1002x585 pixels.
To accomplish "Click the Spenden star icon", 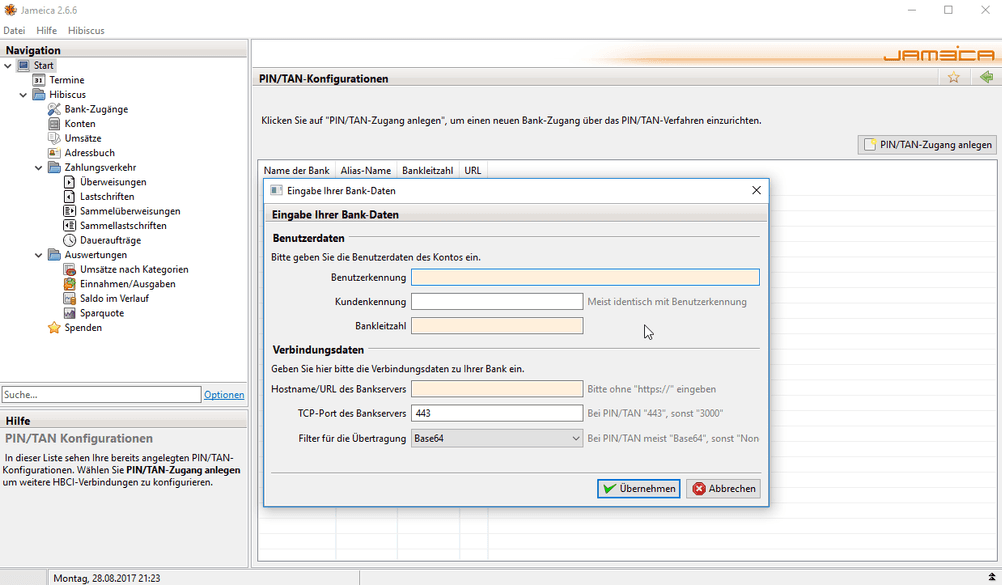I will click(x=54, y=328).
